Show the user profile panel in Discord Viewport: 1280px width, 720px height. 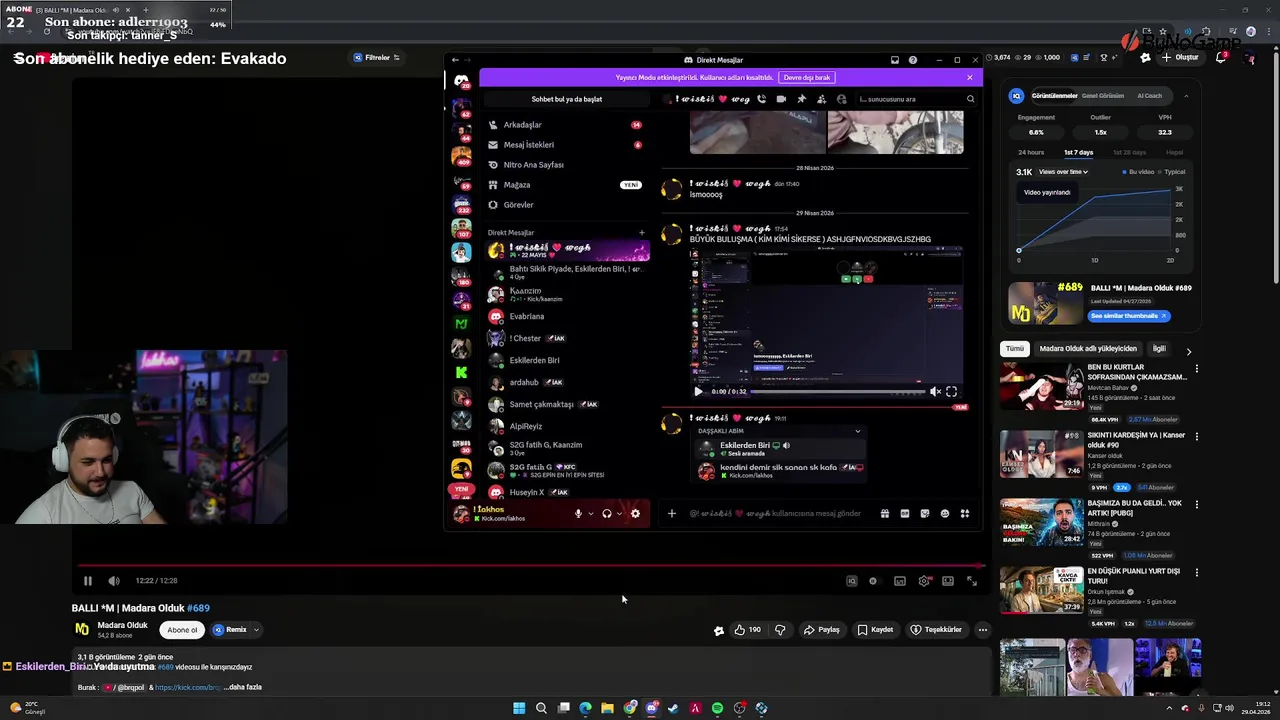841,99
